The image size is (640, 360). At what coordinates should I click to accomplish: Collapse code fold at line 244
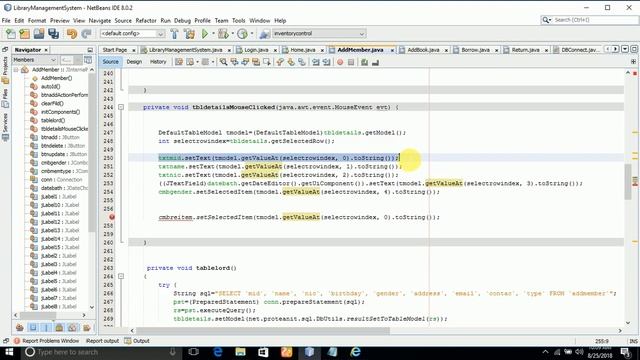pyautogui.click(x=121, y=107)
